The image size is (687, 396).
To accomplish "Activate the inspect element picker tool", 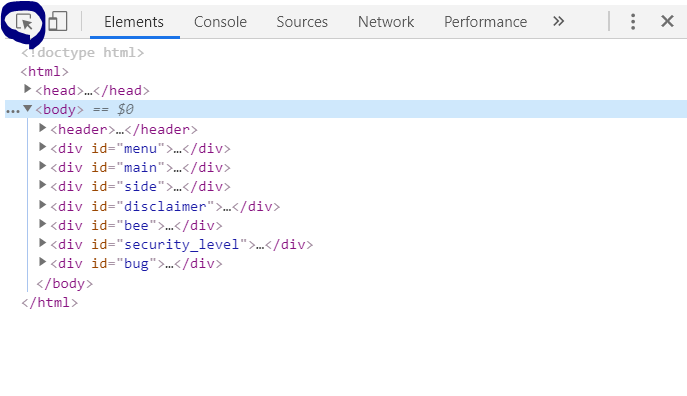I will pyautogui.click(x=24, y=21).
